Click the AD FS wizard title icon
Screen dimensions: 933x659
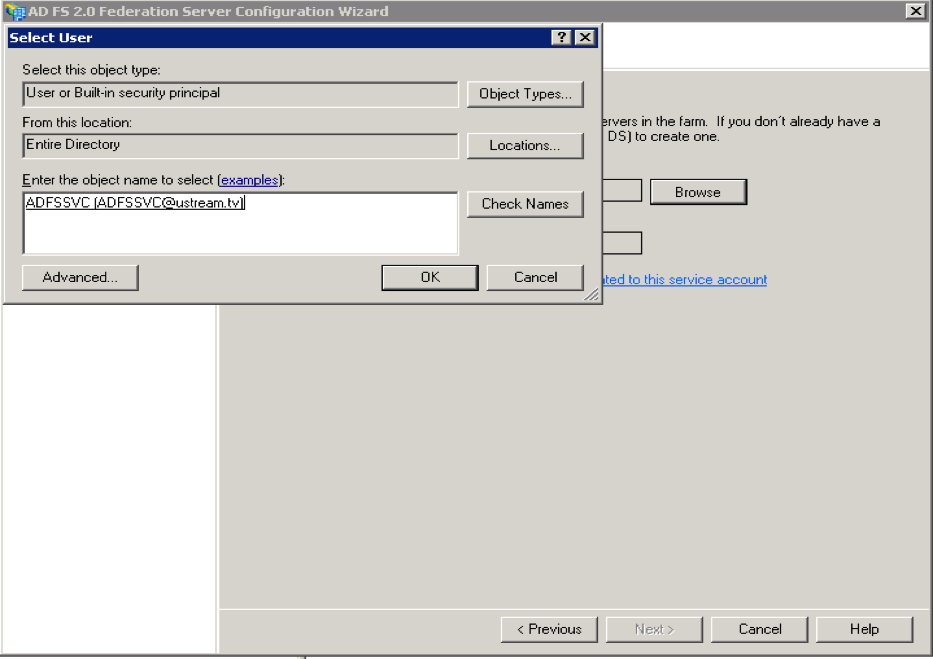tap(15, 11)
